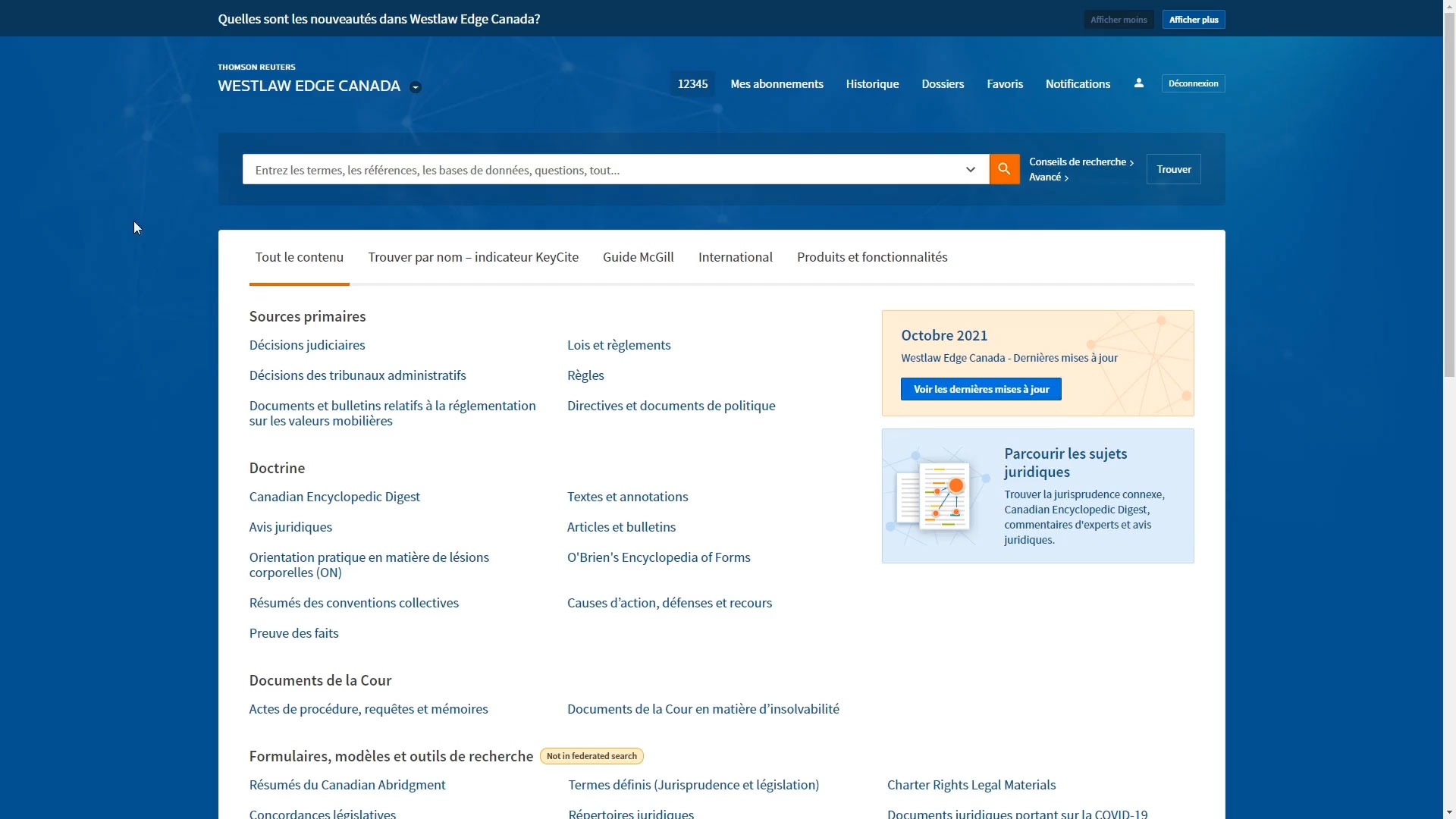The height and width of the screenshot is (819, 1456).
Task: Click the minus toggle icon next to logo
Action: (x=416, y=86)
